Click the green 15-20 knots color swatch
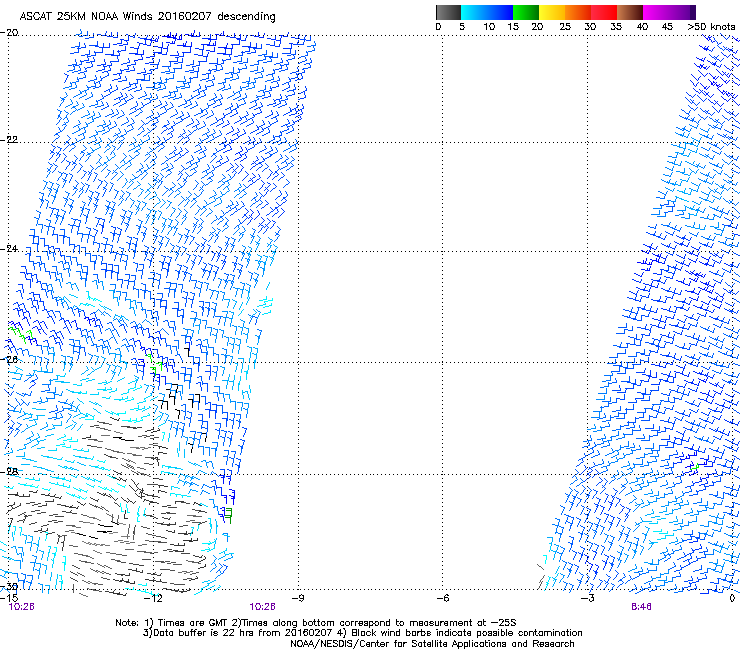Viewport: 740px width, 650px height. tap(526, 12)
